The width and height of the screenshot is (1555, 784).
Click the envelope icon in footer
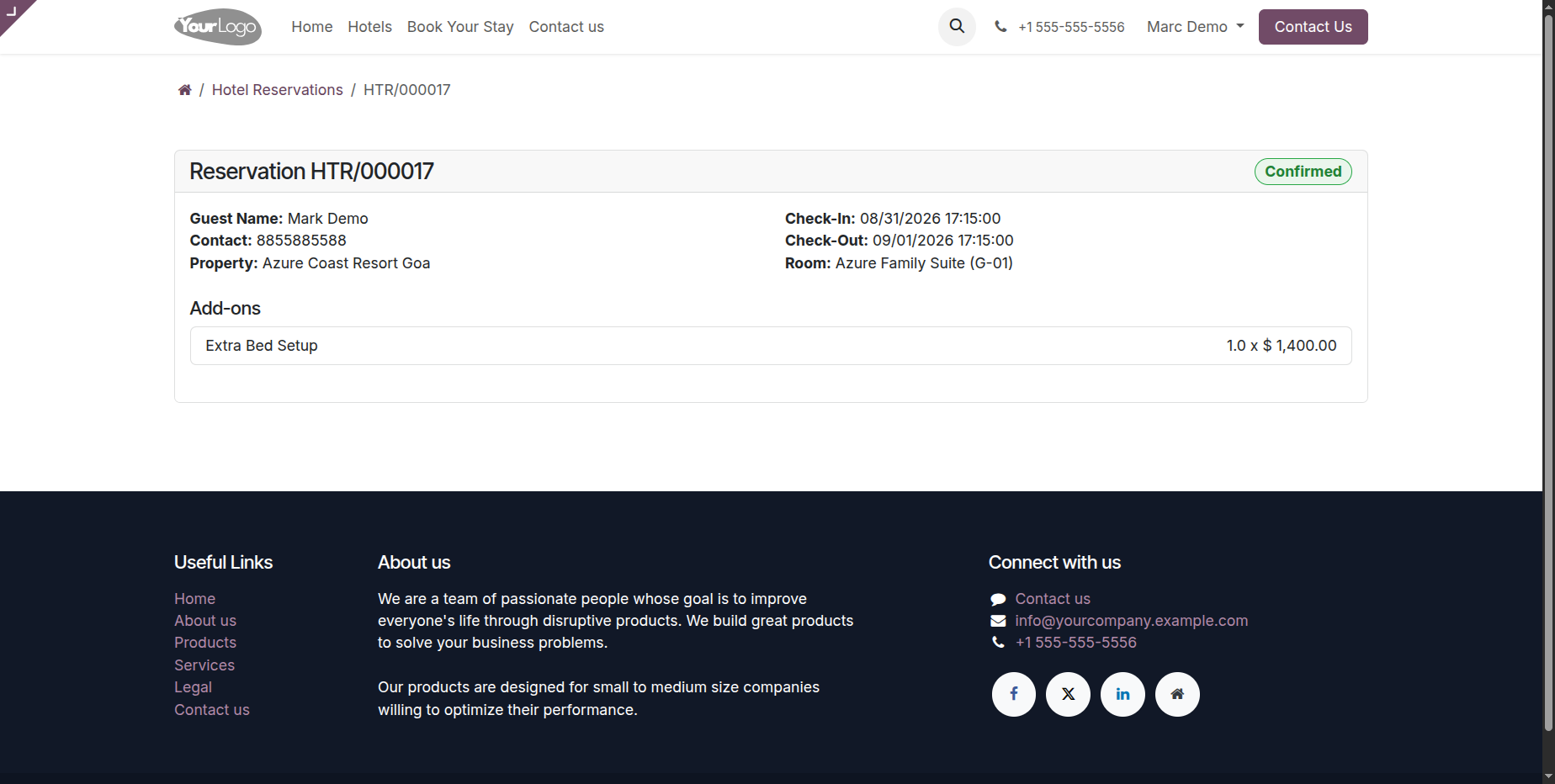click(x=998, y=621)
